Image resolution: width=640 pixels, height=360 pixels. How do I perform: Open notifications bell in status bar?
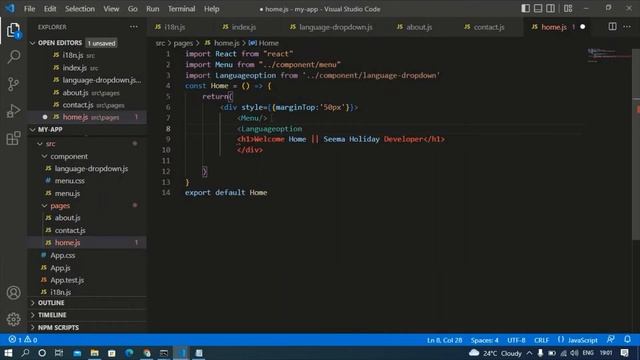627,340
